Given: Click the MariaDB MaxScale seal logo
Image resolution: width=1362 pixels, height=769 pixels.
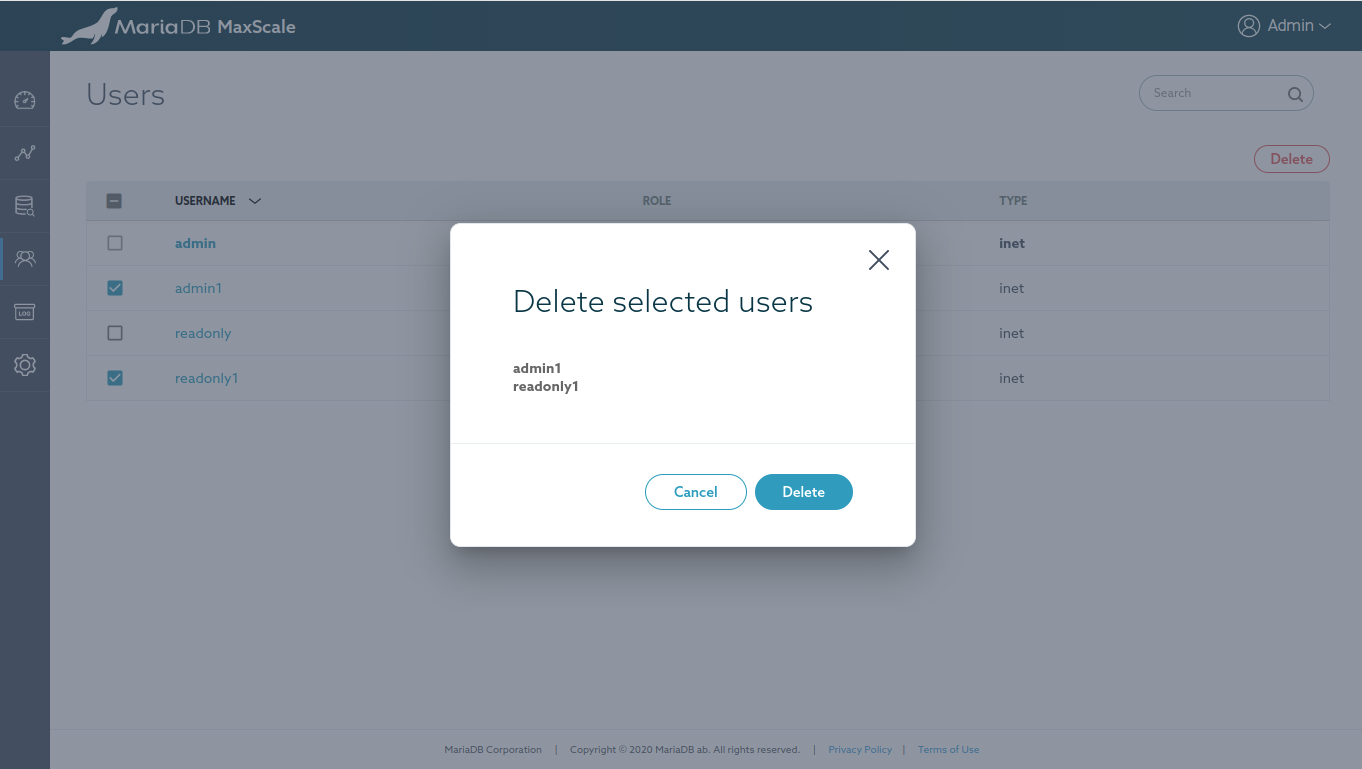Looking at the screenshot, I should (88, 27).
